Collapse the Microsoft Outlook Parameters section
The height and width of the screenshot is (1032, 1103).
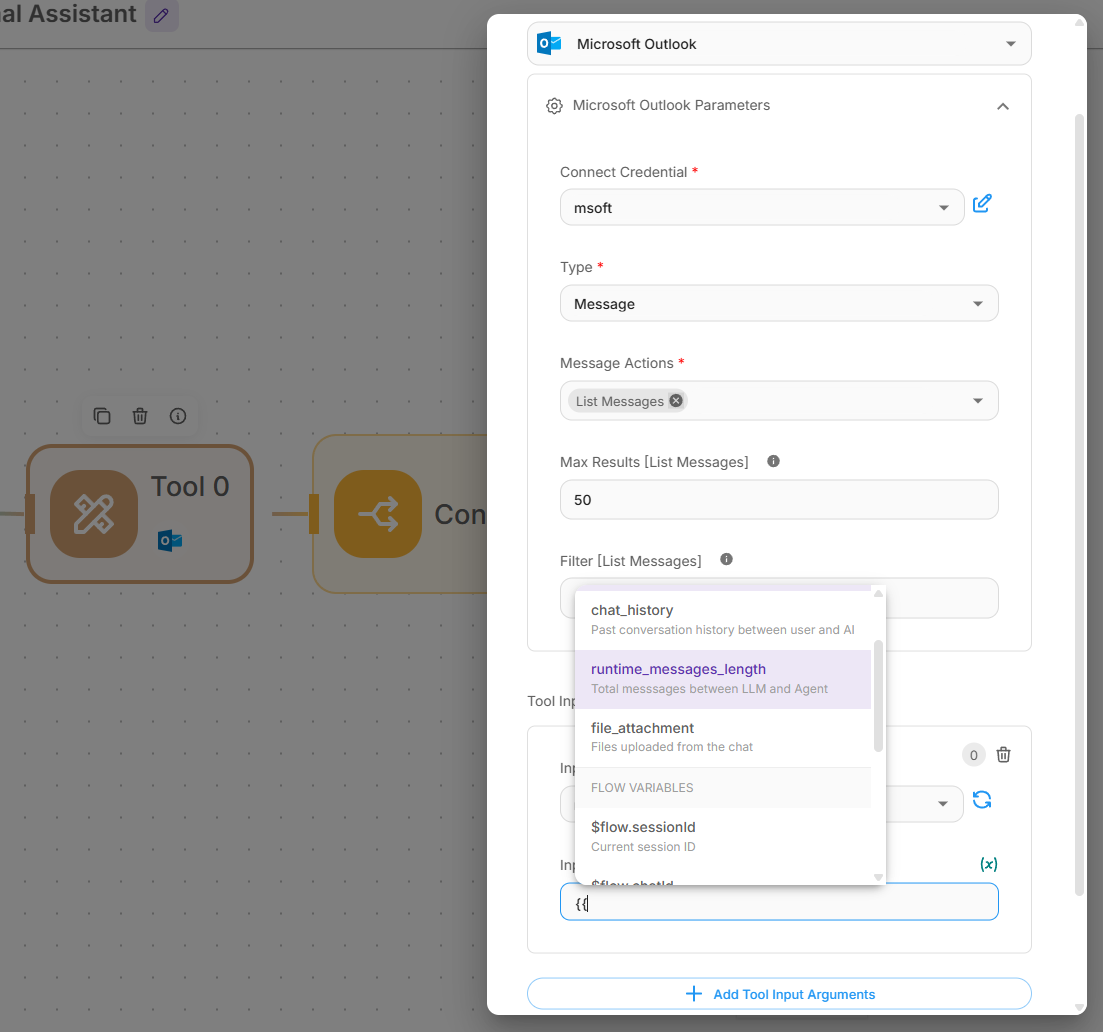1002,106
